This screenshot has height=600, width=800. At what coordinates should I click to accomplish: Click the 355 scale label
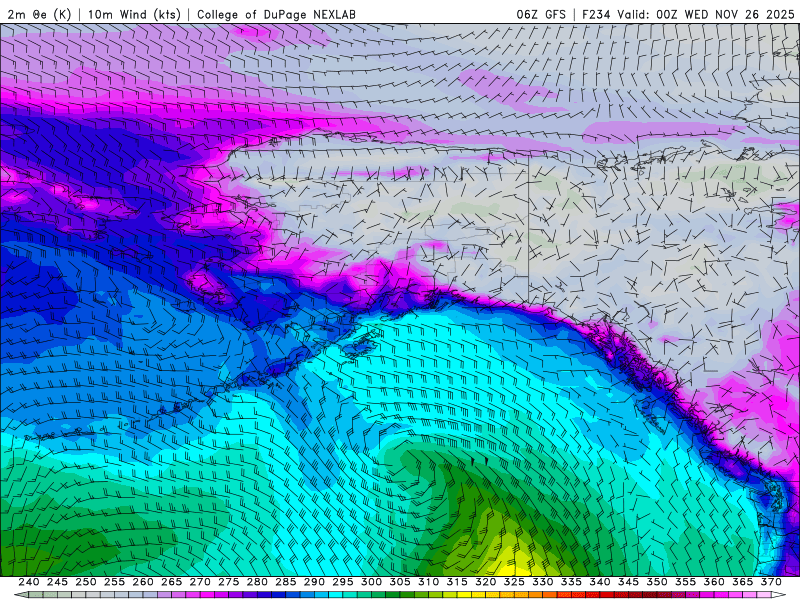(x=686, y=582)
